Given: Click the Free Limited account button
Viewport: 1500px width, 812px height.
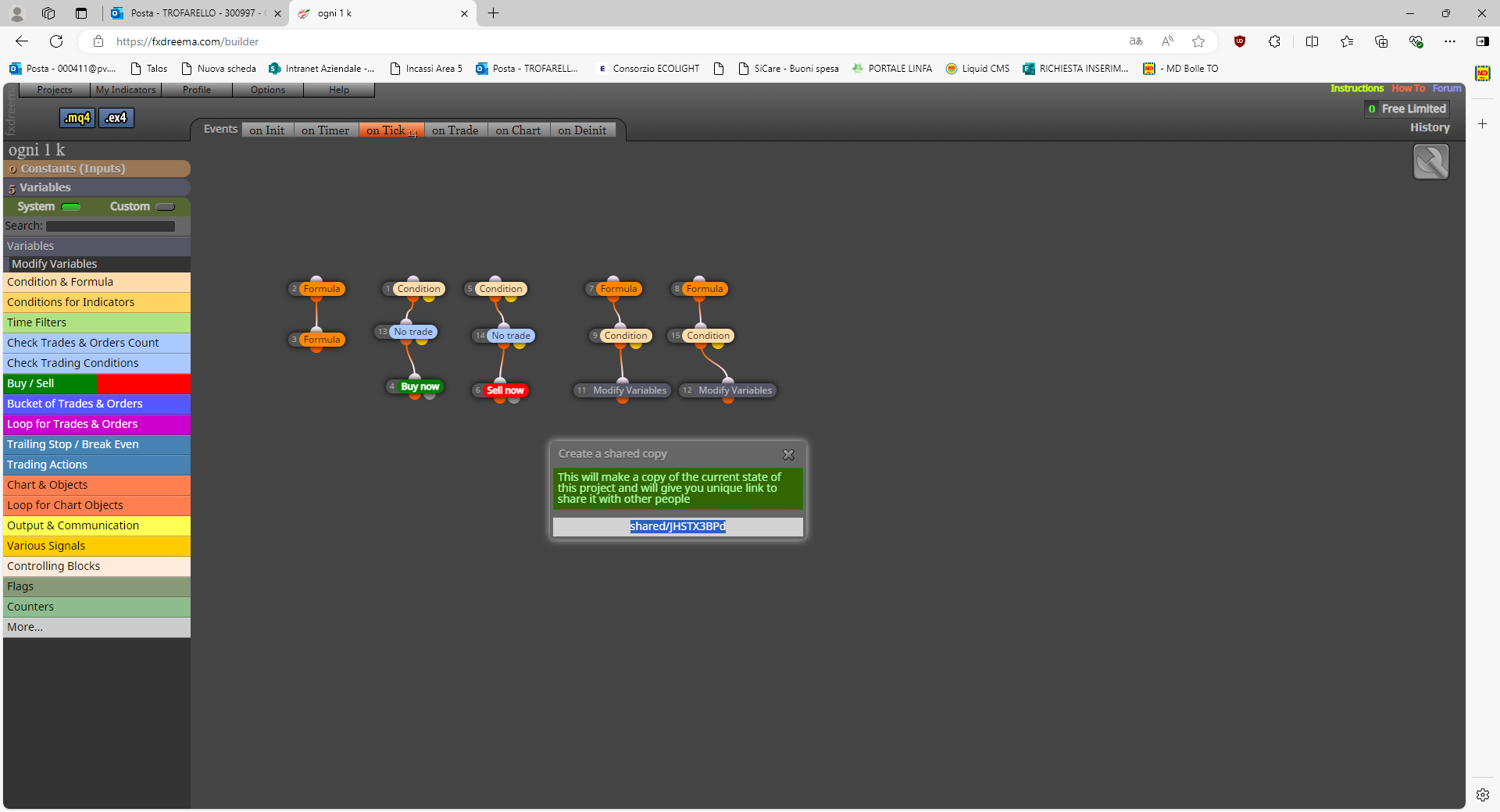Looking at the screenshot, I should click(x=1406, y=109).
